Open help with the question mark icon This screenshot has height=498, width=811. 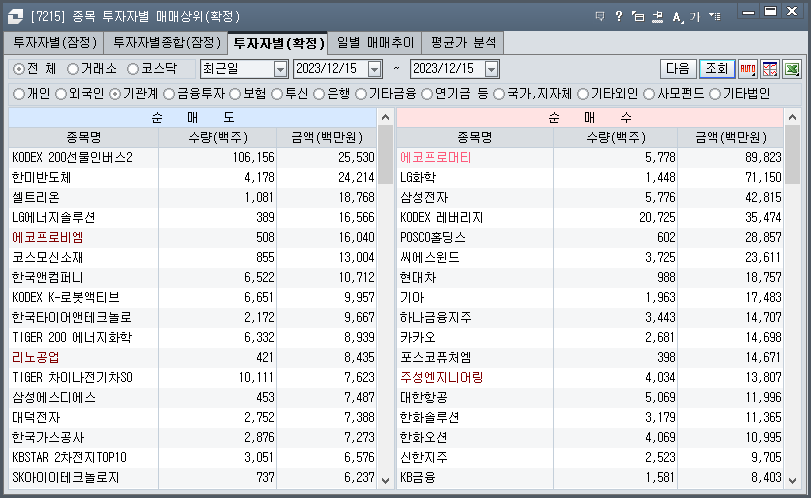click(x=619, y=17)
